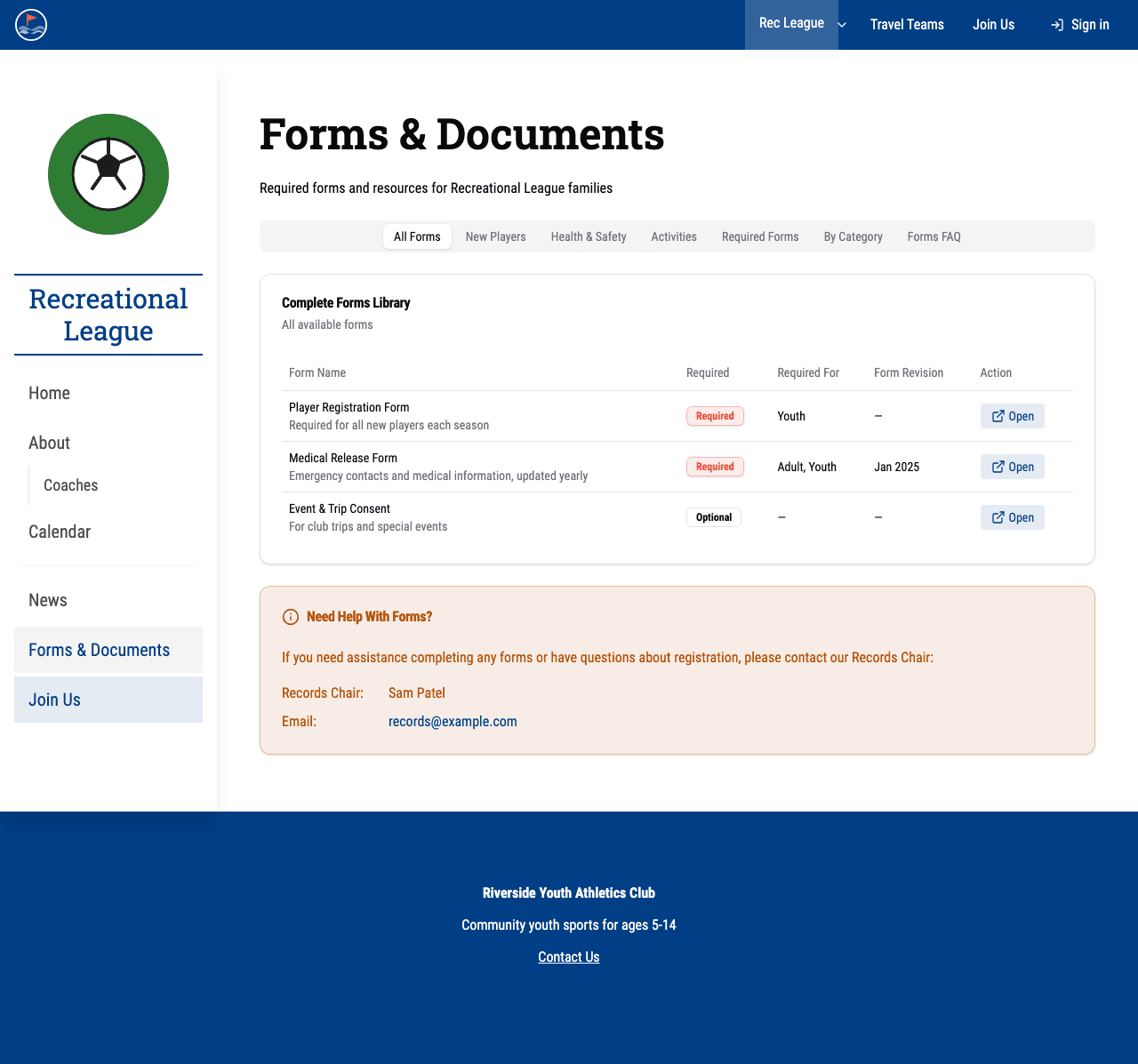This screenshot has width=1138, height=1064.
Task: Open About in the sidebar
Action: click(x=108, y=443)
